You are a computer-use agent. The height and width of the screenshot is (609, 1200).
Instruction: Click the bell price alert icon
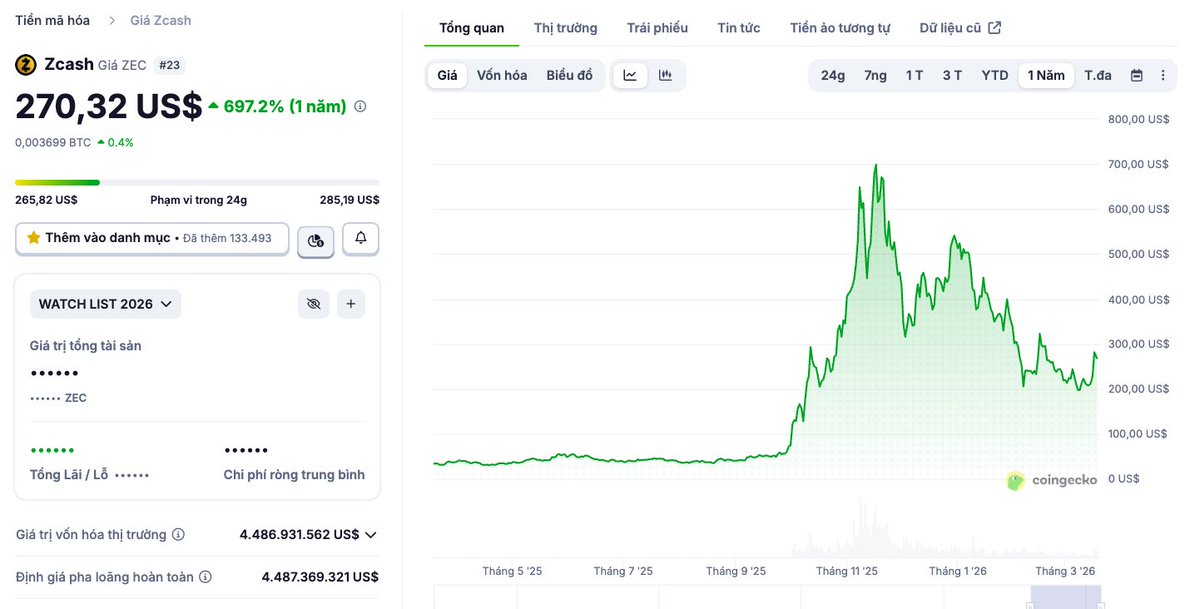click(361, 238)
